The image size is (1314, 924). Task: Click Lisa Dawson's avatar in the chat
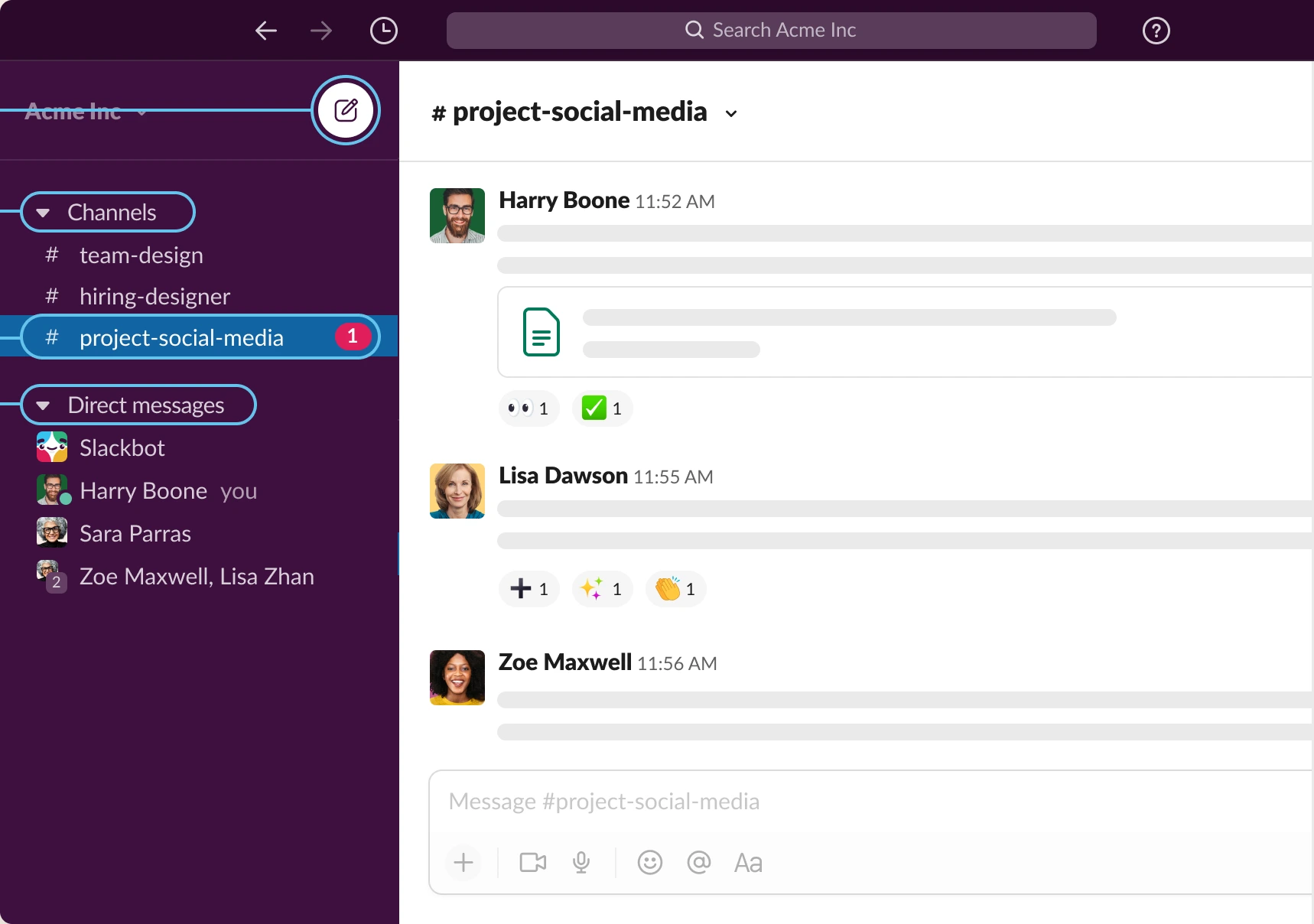(x=457, y=491)
